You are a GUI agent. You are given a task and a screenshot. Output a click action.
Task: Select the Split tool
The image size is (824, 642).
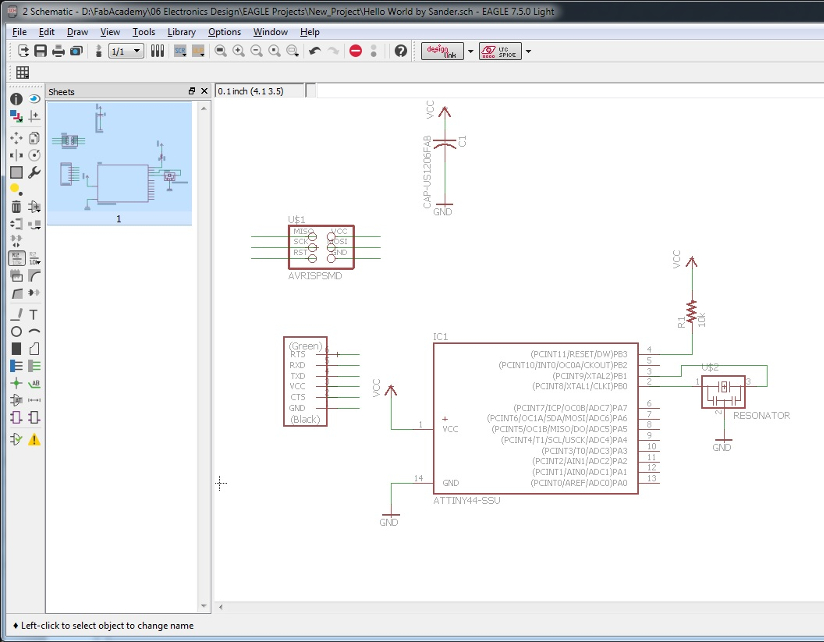tap(16, 293)
